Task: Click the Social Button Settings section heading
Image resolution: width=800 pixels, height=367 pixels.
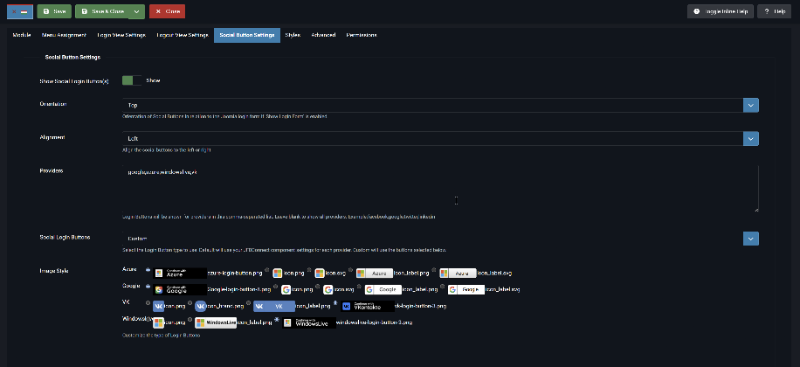Action: [x=72, y=57]
